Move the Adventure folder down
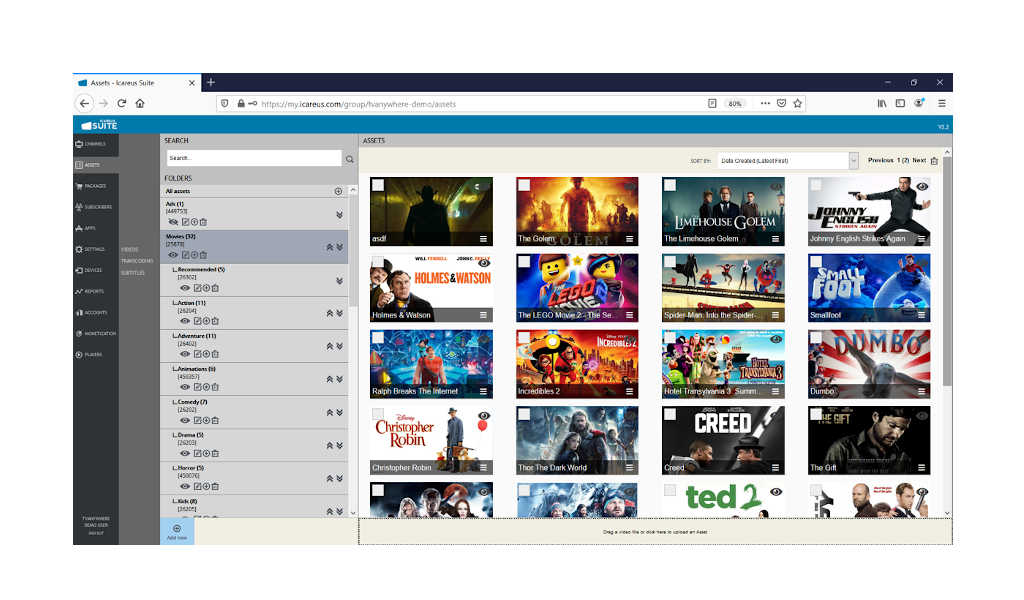 point(340,346)
